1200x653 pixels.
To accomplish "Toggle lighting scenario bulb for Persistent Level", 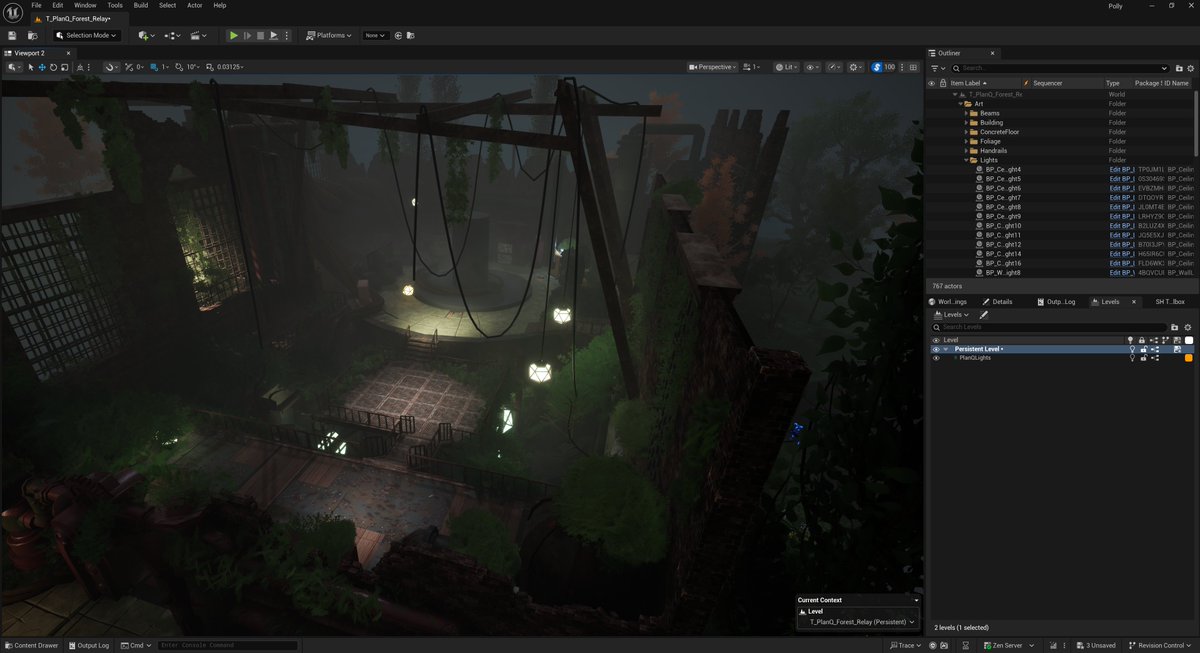I will tap(1132, 349).
